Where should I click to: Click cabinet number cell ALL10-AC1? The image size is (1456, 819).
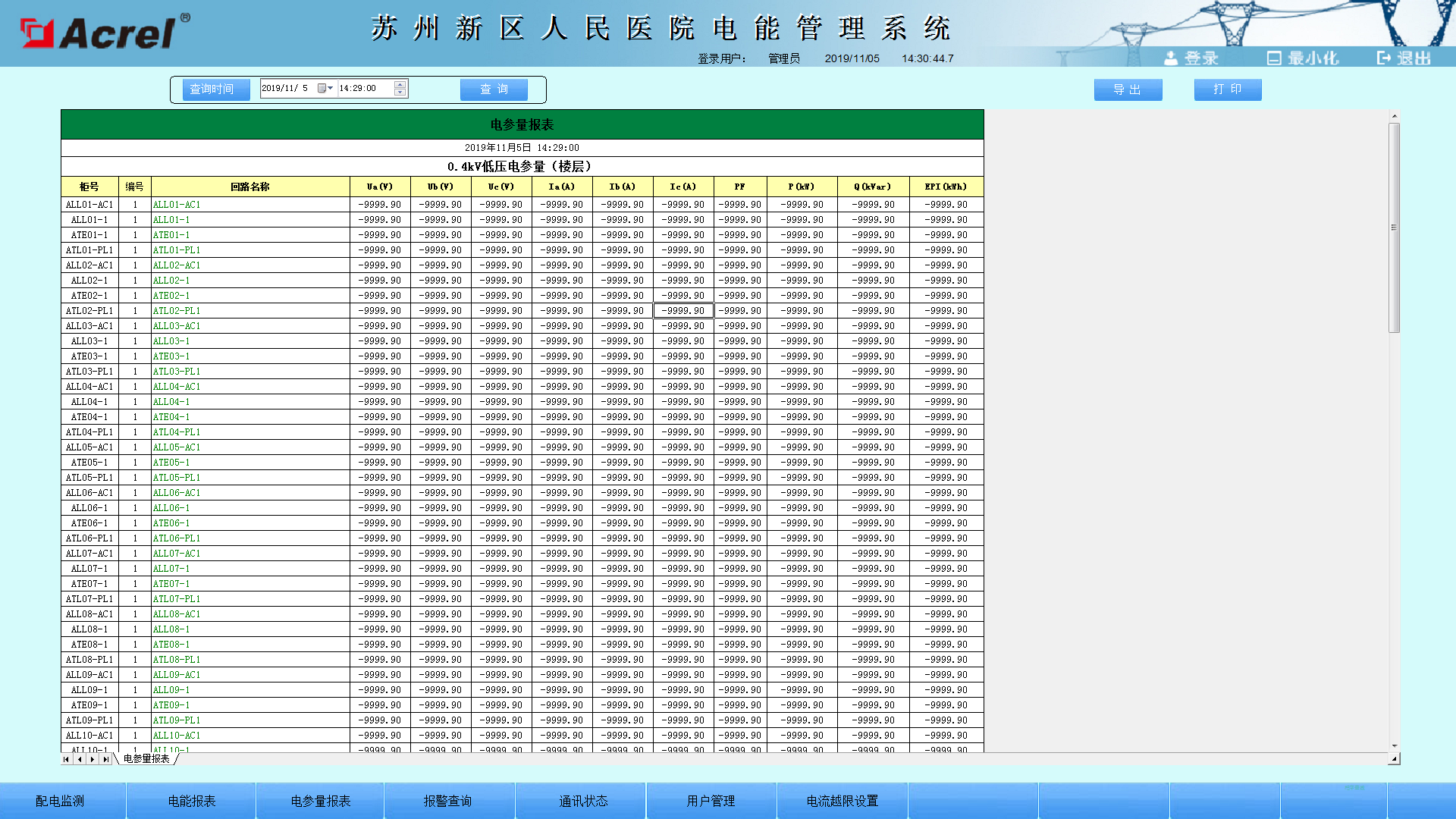89,736
